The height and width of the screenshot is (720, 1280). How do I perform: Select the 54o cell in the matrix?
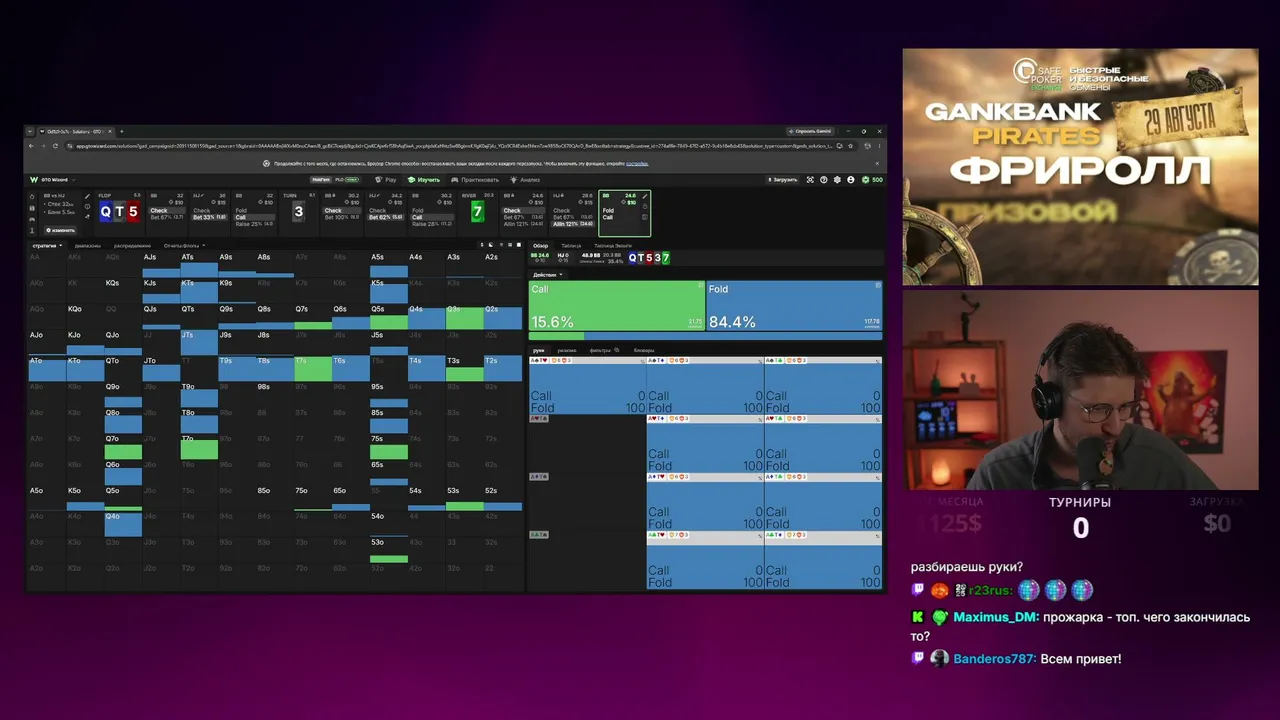389,524
